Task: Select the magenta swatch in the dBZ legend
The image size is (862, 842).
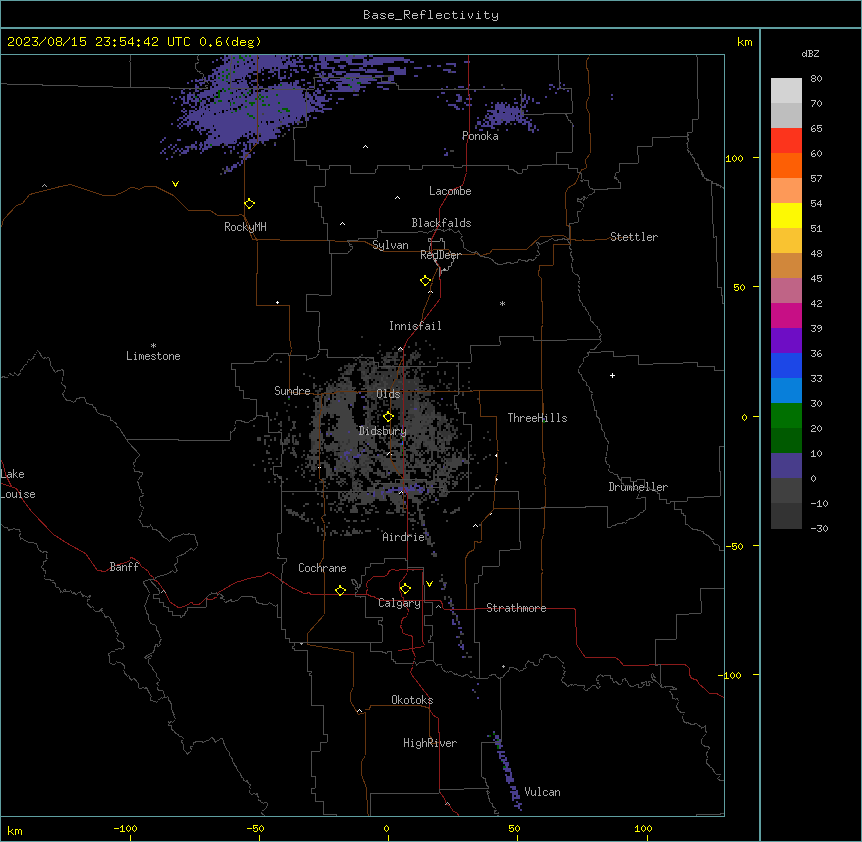Action: tap(786, 315)
